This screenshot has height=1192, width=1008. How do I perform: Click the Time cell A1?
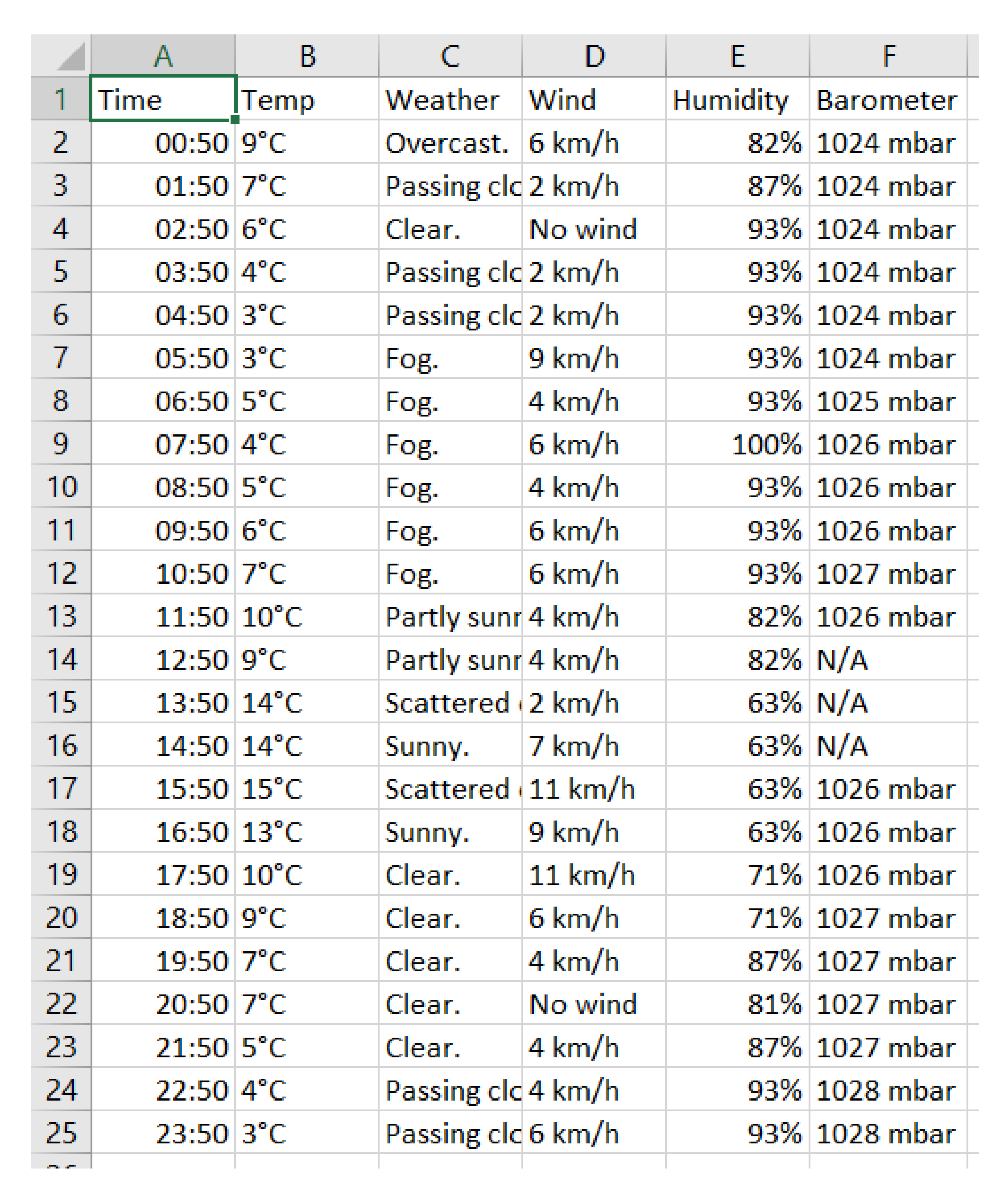163,100
